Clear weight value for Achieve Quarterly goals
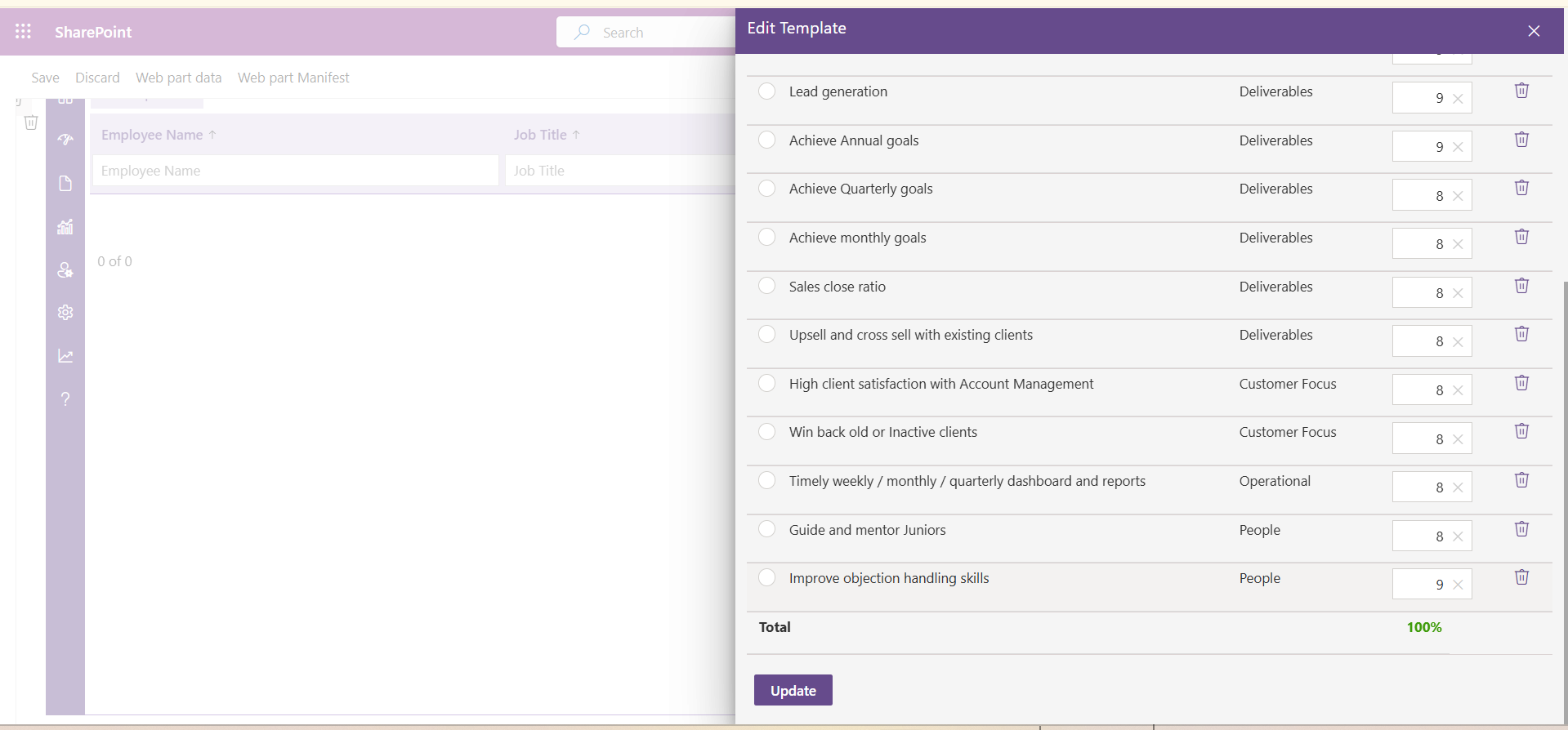1568x730 pixels. [1458, 196]
